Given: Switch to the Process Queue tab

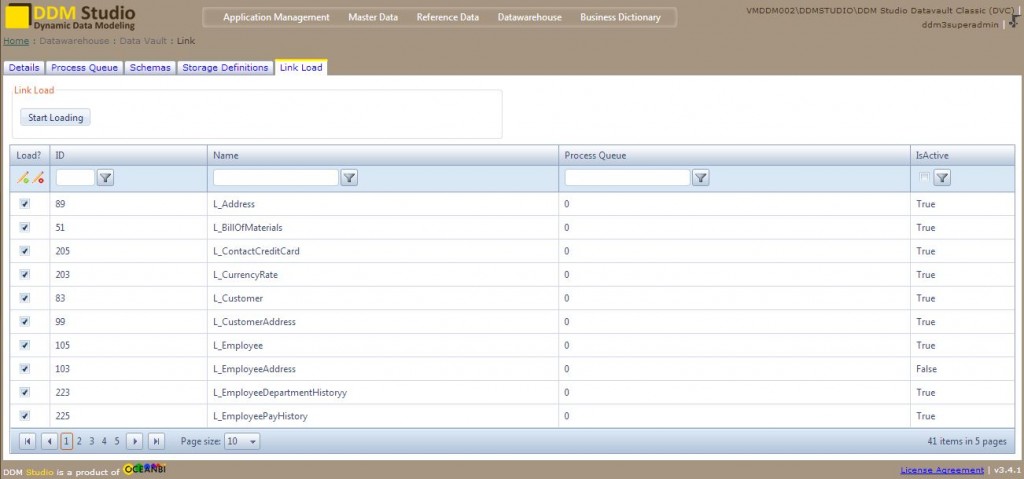Looking at the screenshot, I should coord(84,67).
